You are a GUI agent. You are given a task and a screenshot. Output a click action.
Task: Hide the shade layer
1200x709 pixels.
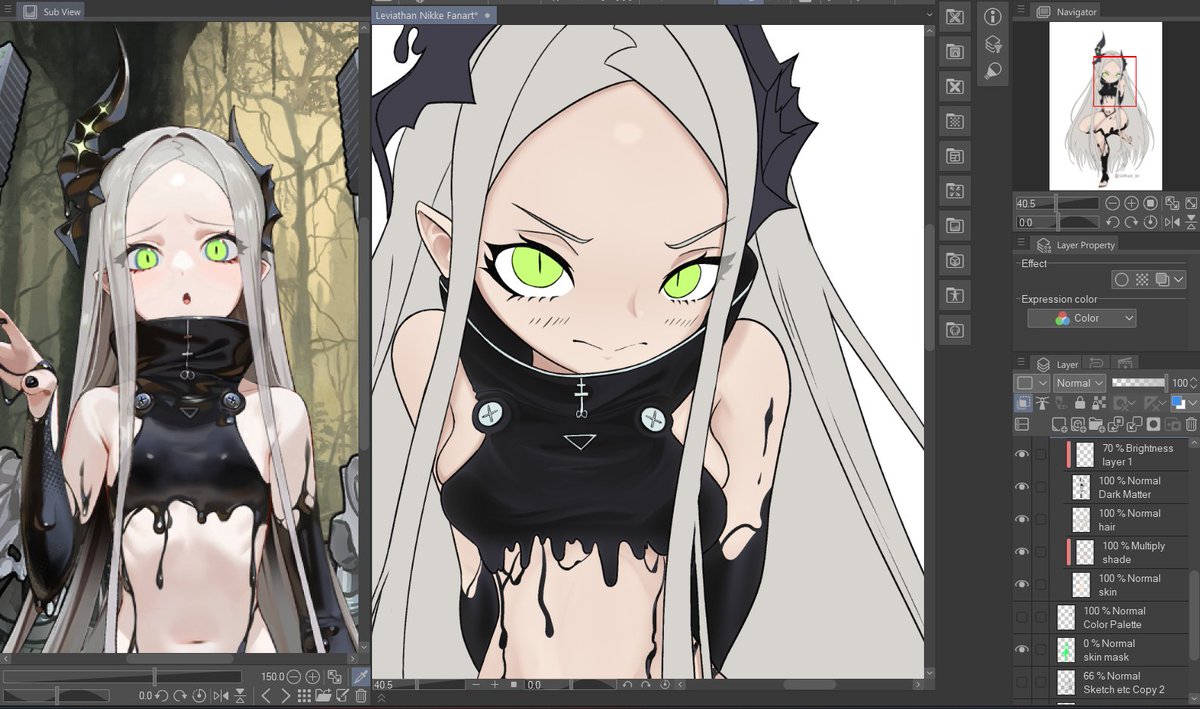(x=1022, y=552)
